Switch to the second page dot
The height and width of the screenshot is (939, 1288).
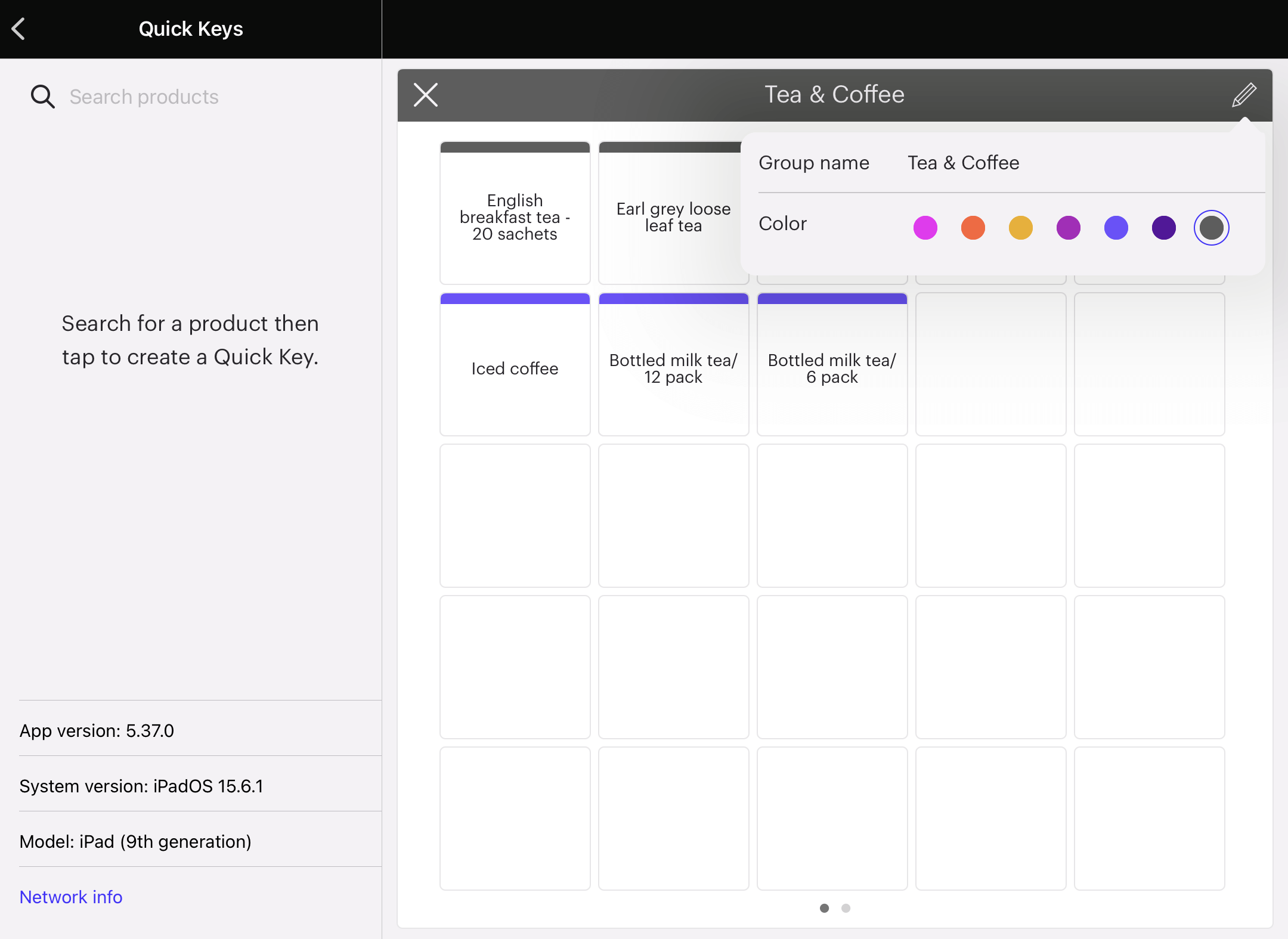(x=846, y=908)
